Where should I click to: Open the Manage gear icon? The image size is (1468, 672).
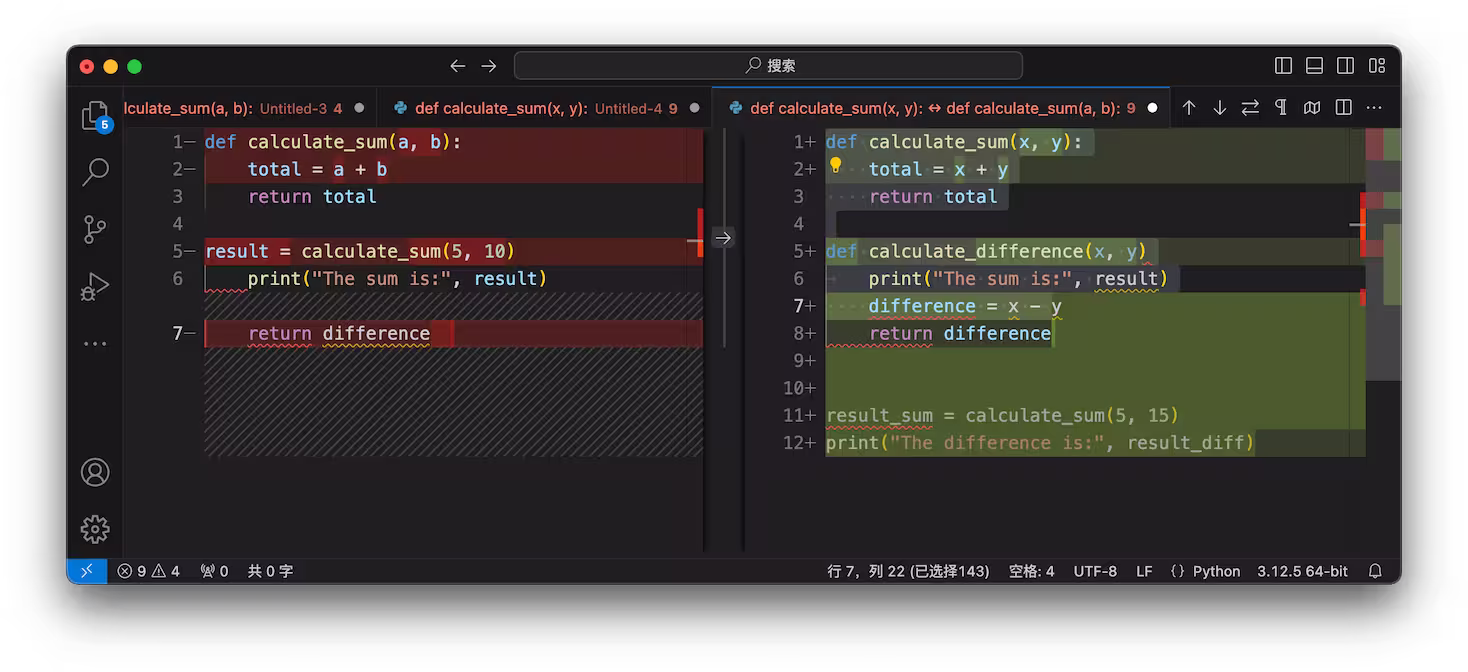95,529
